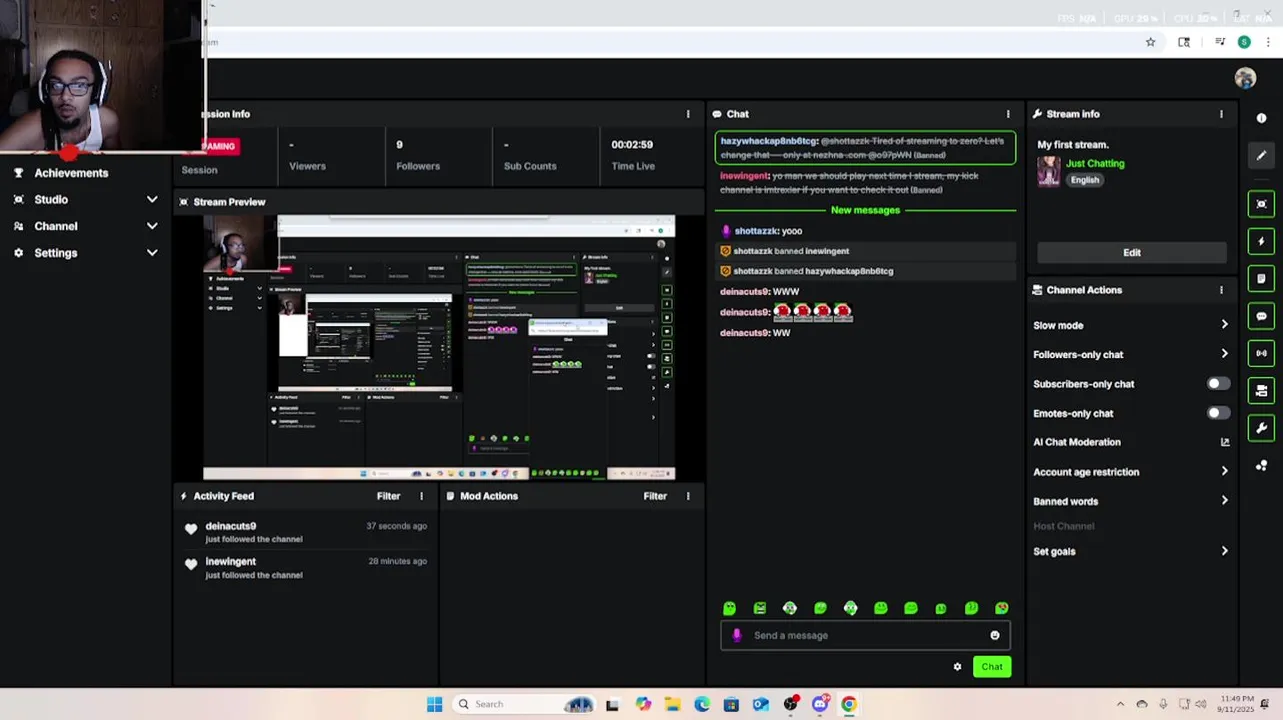
Task: Open the Channel Actions panel kebab menu
Action: 1221,290
